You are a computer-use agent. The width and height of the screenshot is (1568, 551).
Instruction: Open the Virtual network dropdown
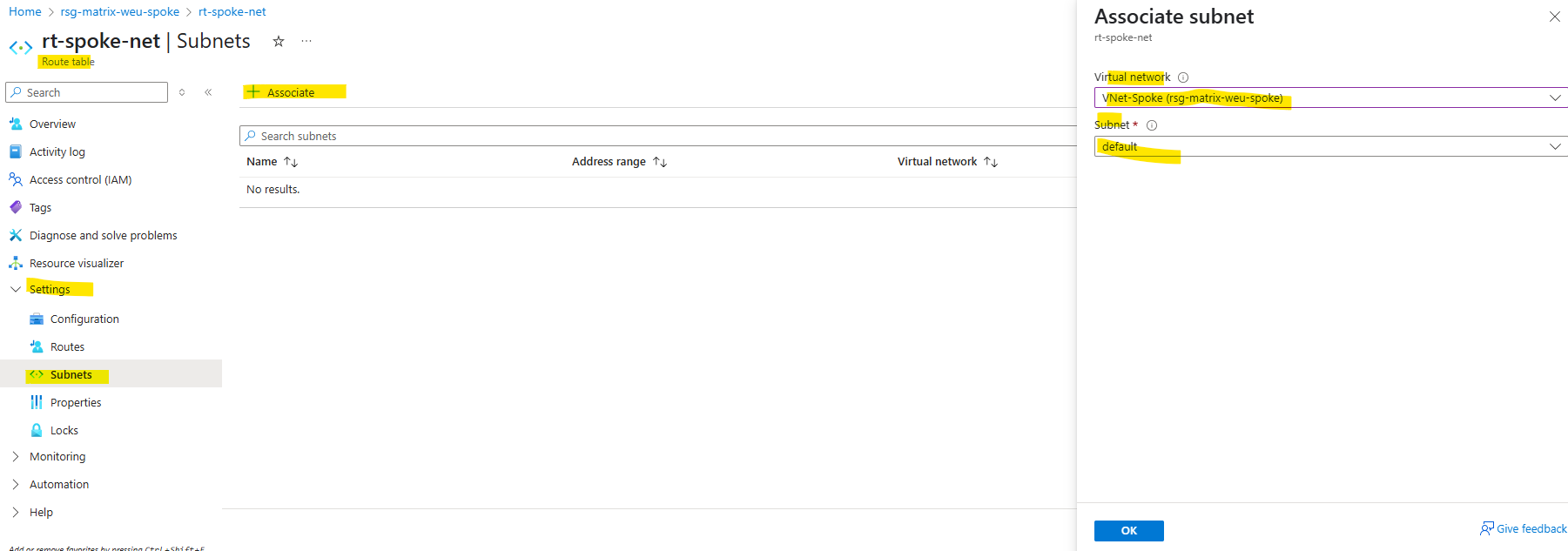(x=1331, y=97)
